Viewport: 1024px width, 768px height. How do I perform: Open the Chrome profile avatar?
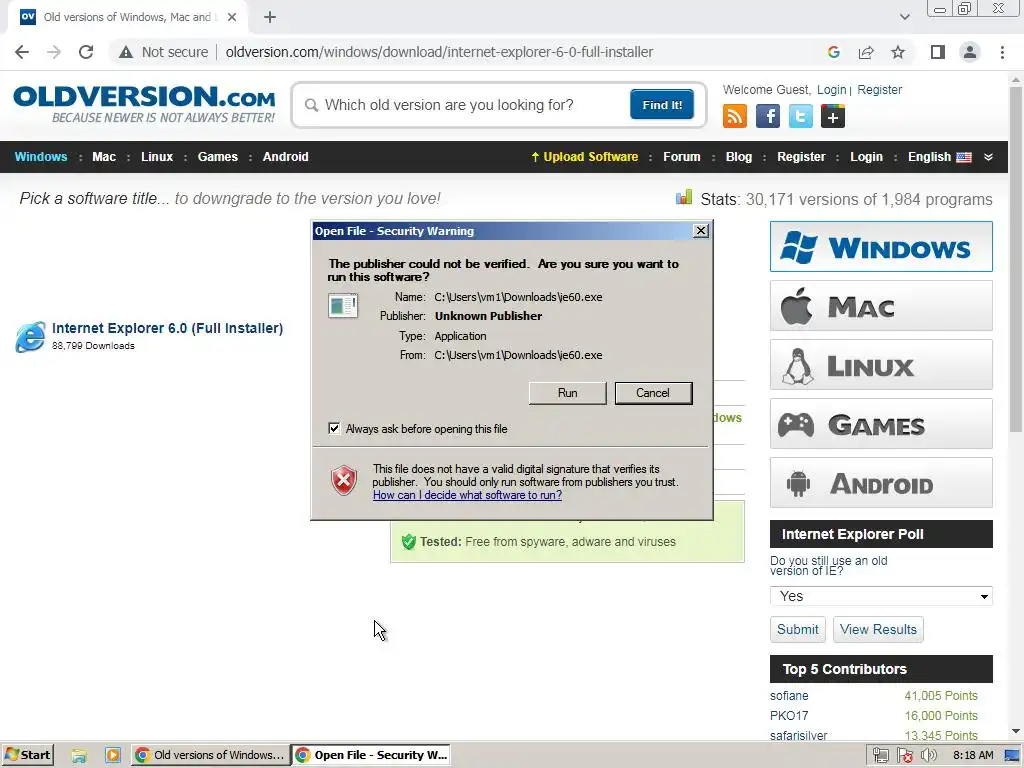click(970, 52)
